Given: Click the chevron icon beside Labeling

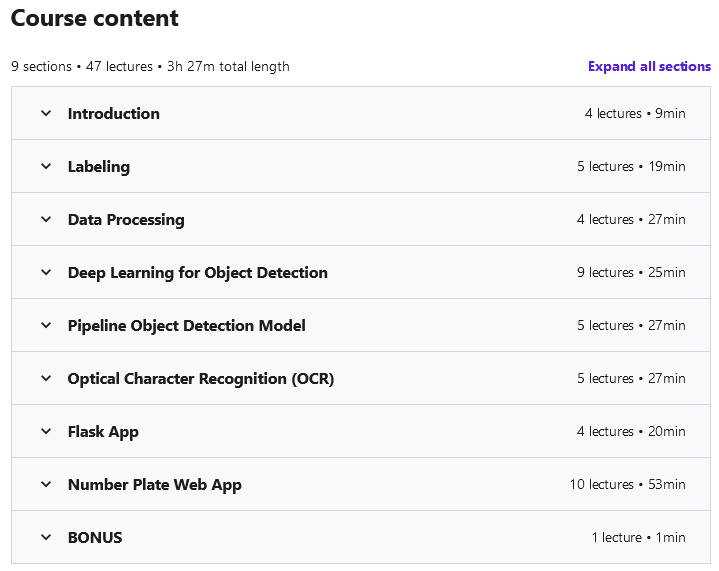Looking at the screenshot, I should (x=46, y=167).
